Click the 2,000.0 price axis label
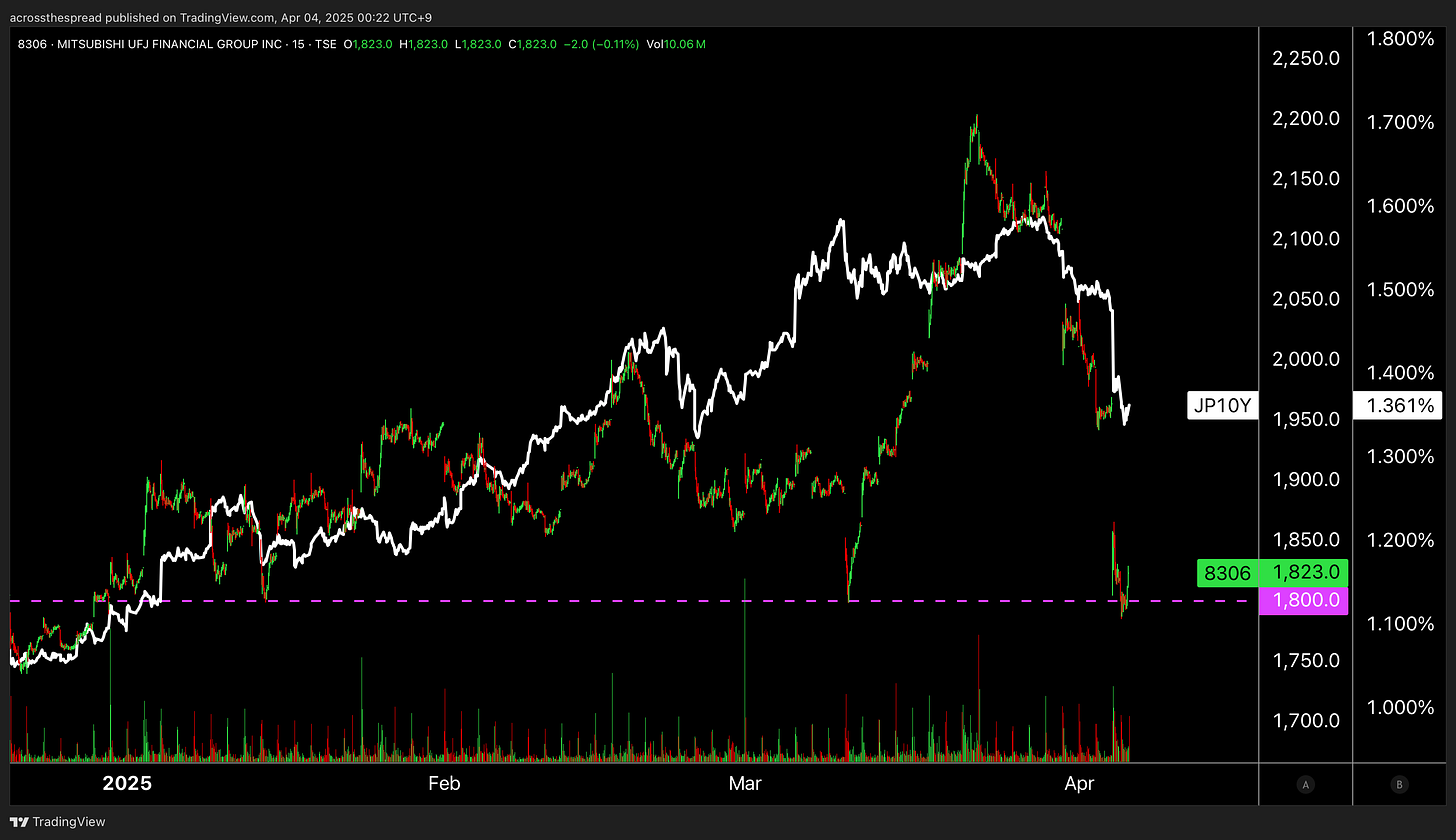Image resolution: width=1456 pixels, height=840 pixels. pos(1305,358)
